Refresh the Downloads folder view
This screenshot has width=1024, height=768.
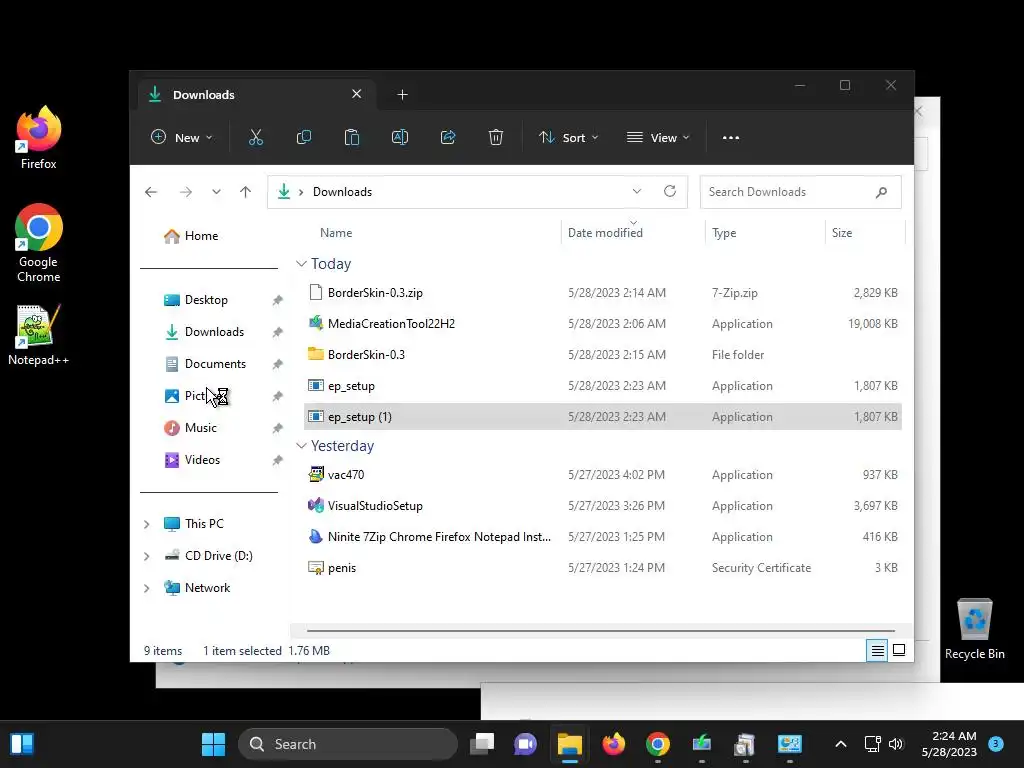point(669,191)
